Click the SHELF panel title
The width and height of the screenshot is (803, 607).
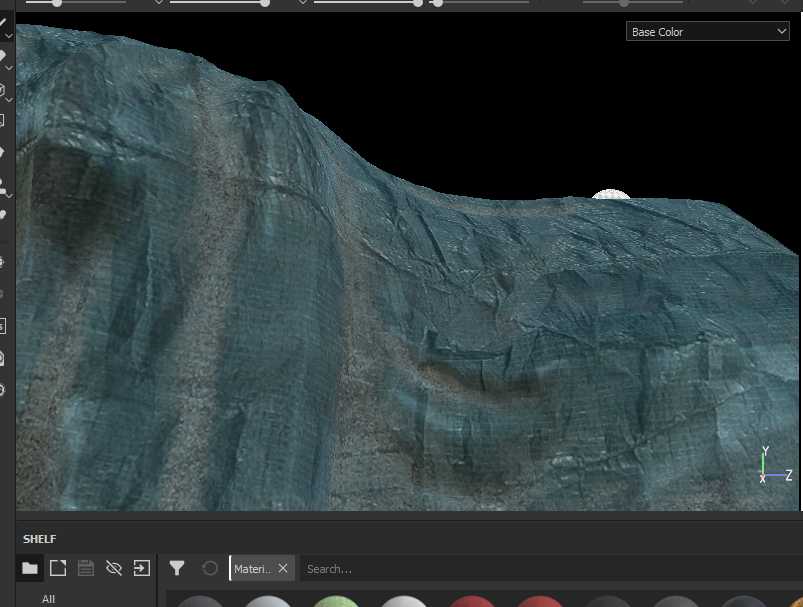click(x=39, y=539)
